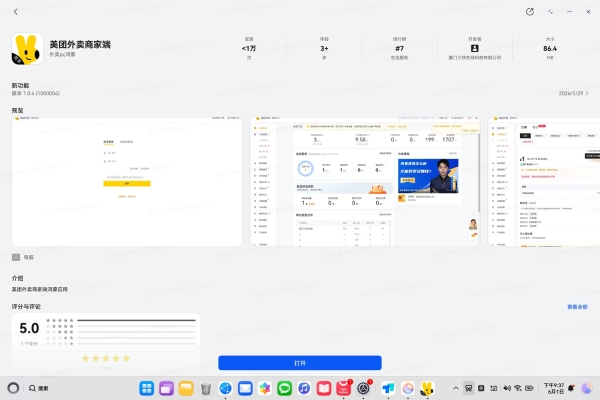
Task: Open the purple multitasking window icon
Action: [x=166, y=389]
